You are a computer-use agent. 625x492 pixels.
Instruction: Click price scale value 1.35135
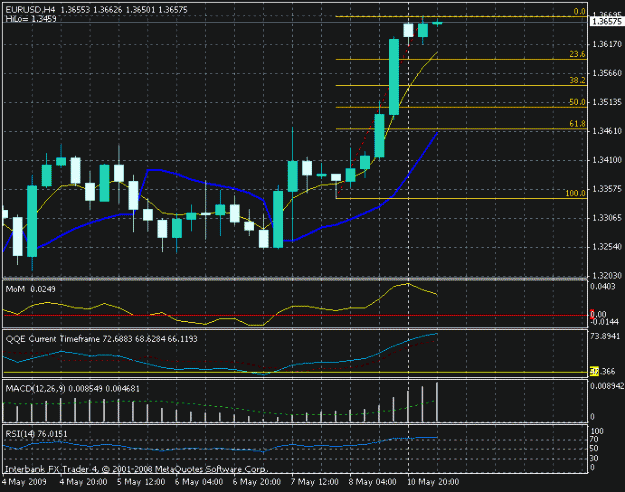click(x=607, y=102)
